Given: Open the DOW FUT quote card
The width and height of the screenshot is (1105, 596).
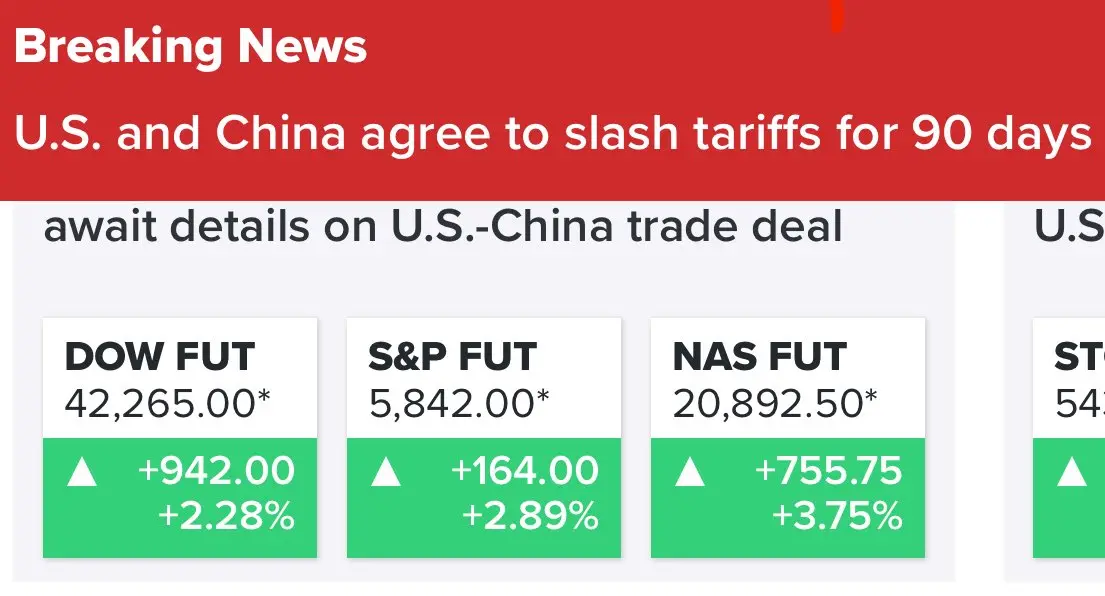Looking at the screenshot, I should click(x=180, y=437).
